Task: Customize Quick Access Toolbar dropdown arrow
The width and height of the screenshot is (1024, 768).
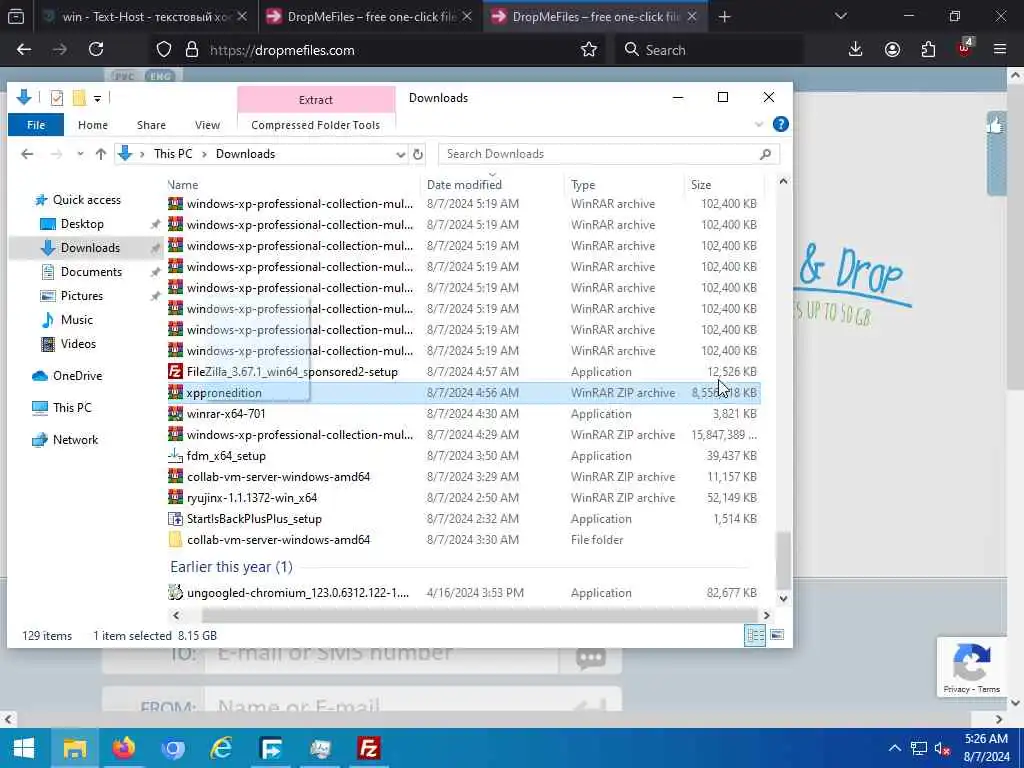Action: (97, 99)
